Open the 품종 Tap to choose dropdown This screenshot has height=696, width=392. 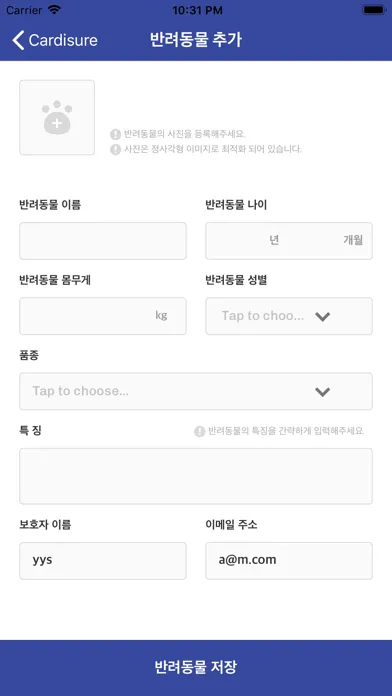pyautogui.click(x=196, y=391)
